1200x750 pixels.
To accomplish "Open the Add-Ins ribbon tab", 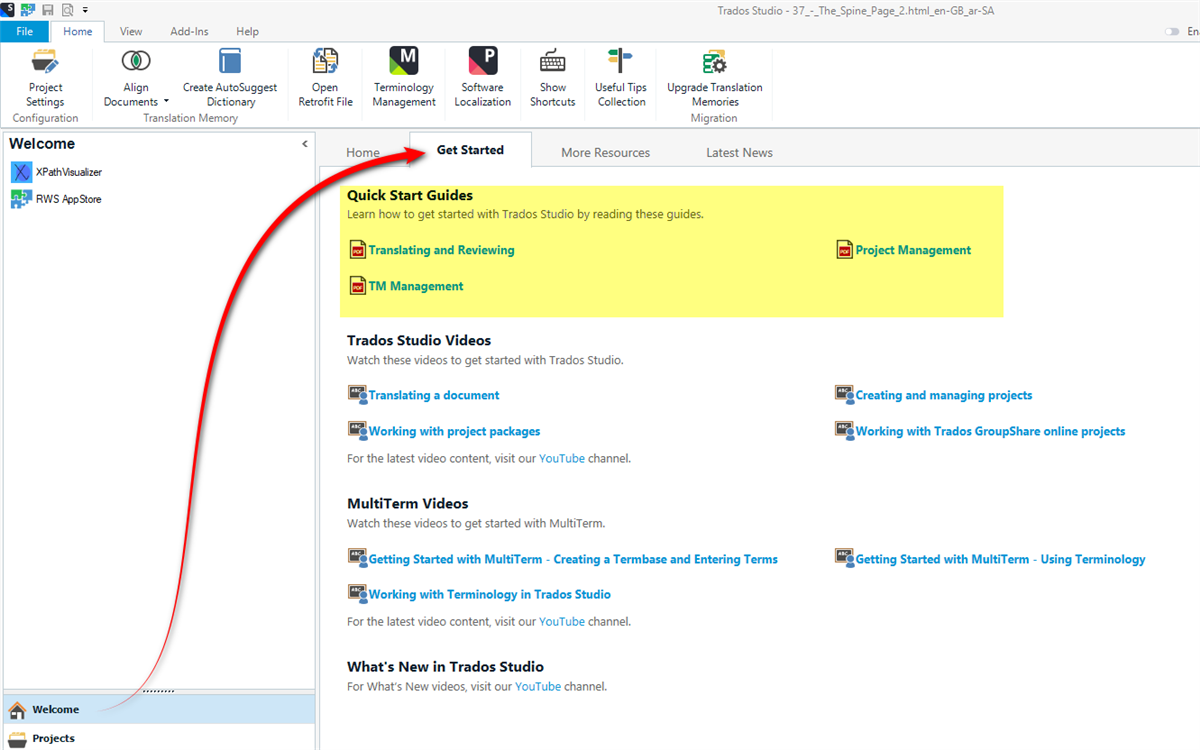I will 189,31.
